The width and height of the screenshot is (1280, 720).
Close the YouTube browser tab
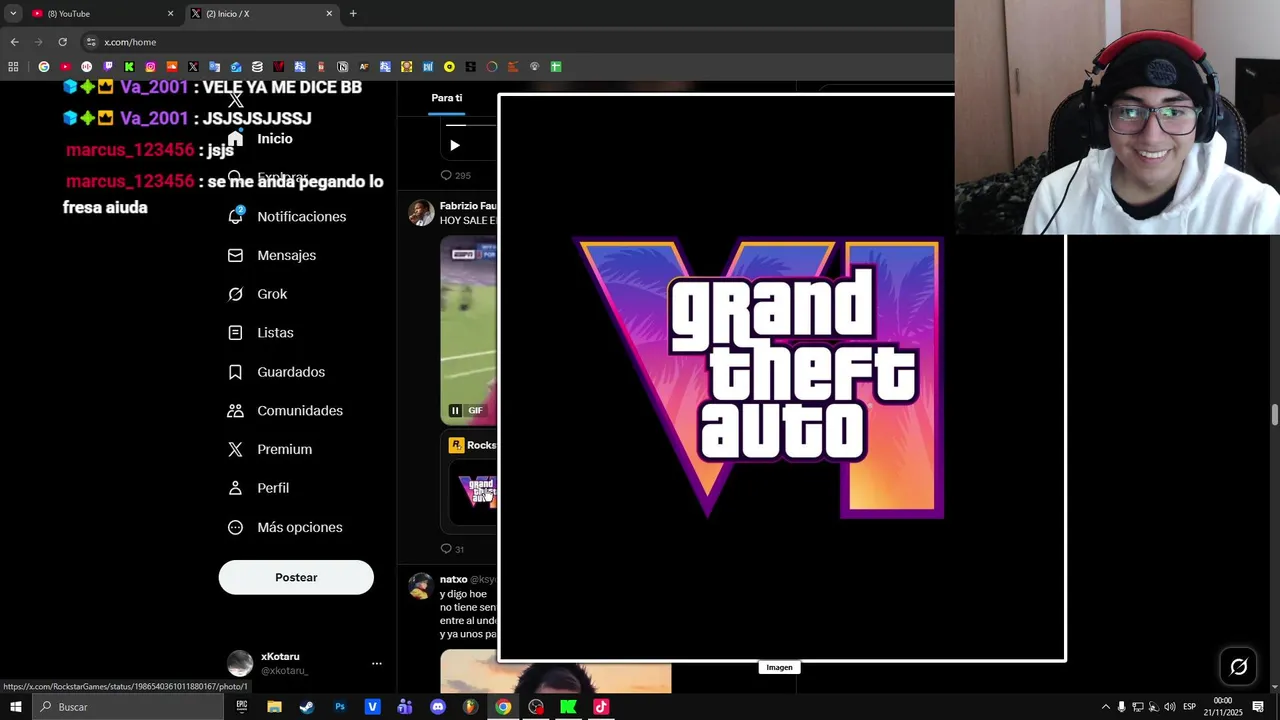tap(170, 14)
